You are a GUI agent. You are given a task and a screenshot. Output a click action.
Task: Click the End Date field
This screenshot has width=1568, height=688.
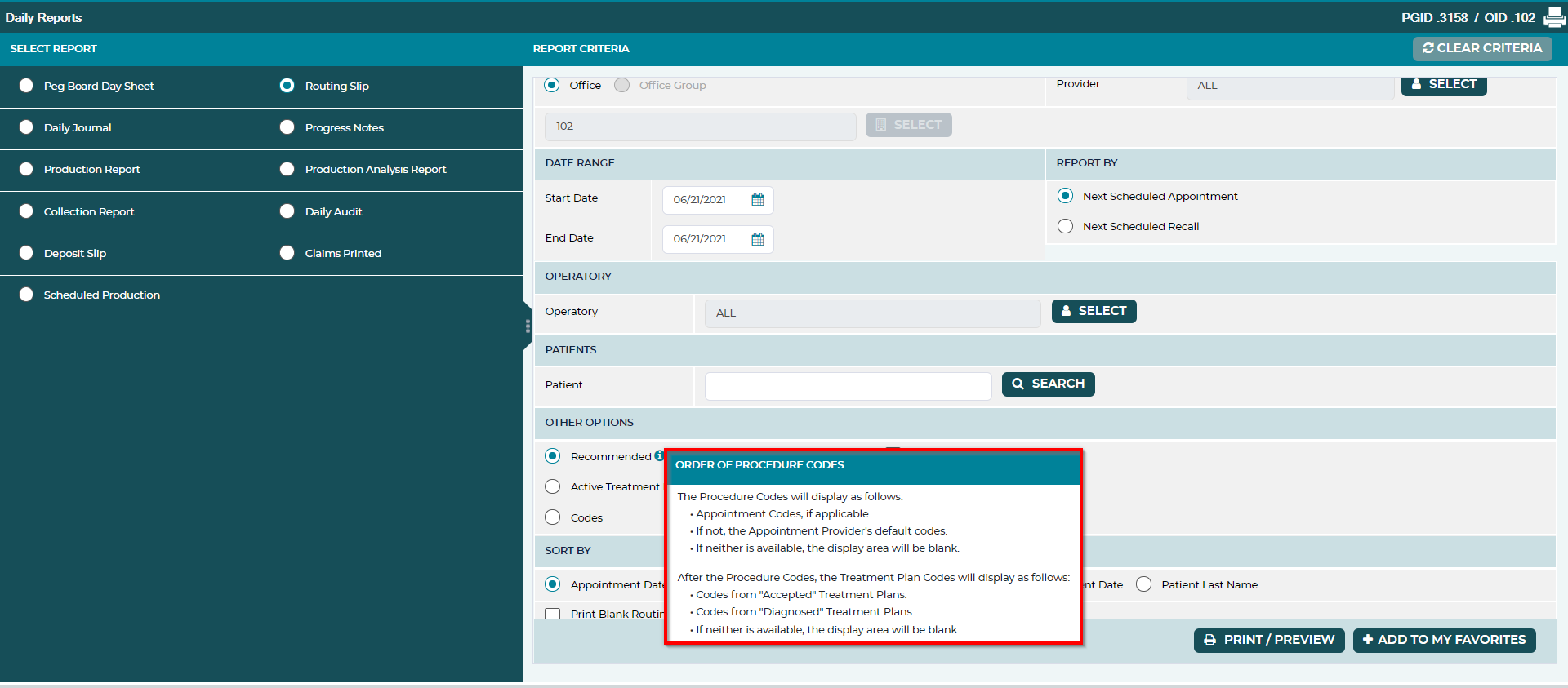point(718,239)
